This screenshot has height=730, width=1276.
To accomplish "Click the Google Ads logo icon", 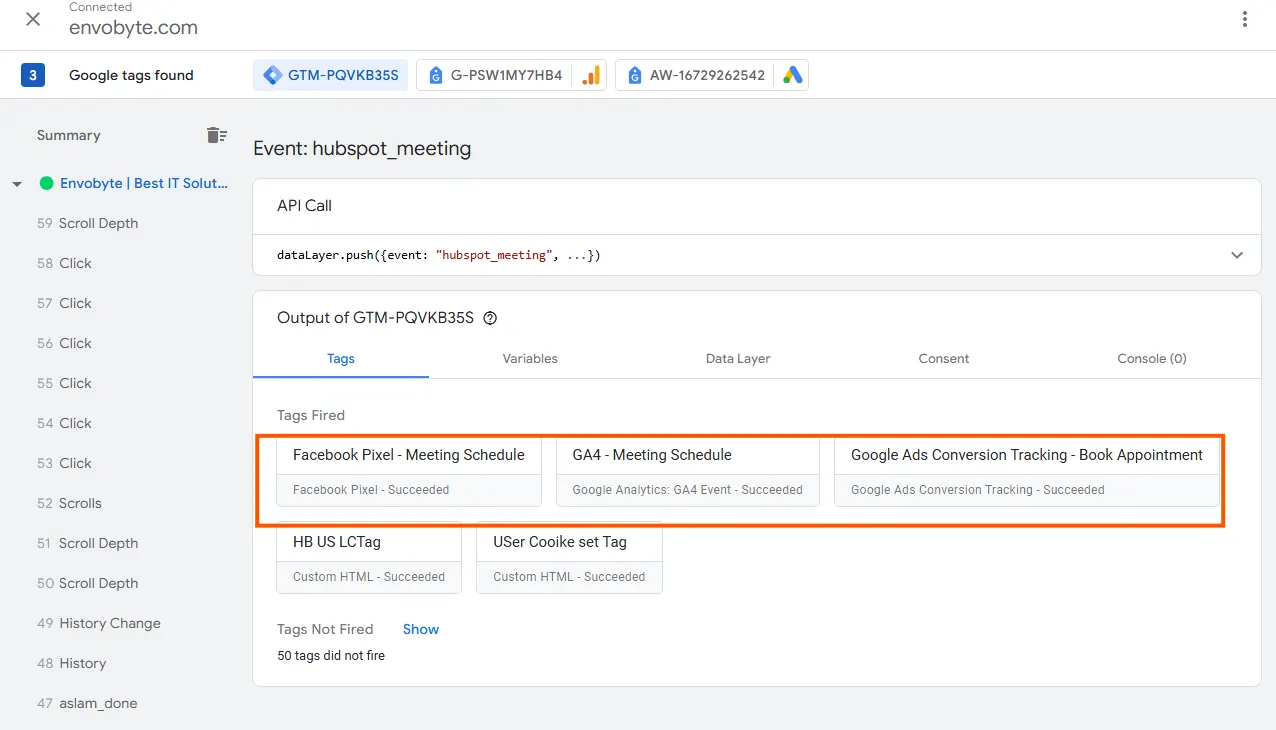I will (793, 75).
